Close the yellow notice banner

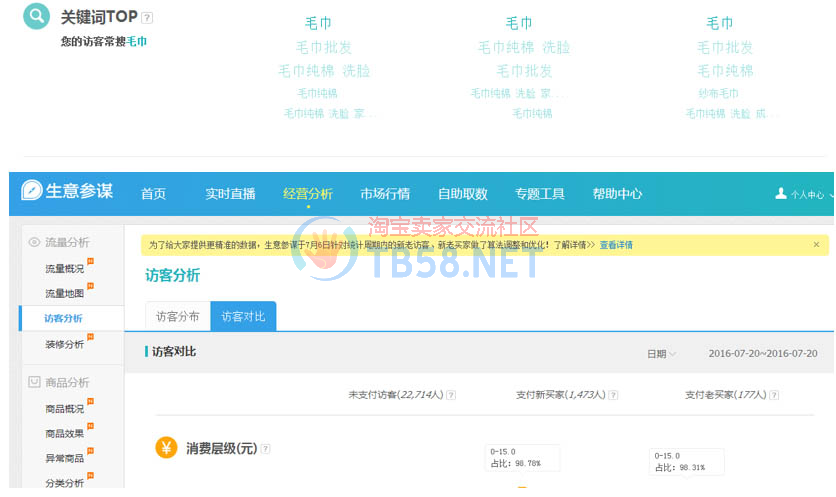tap(816, 245)
